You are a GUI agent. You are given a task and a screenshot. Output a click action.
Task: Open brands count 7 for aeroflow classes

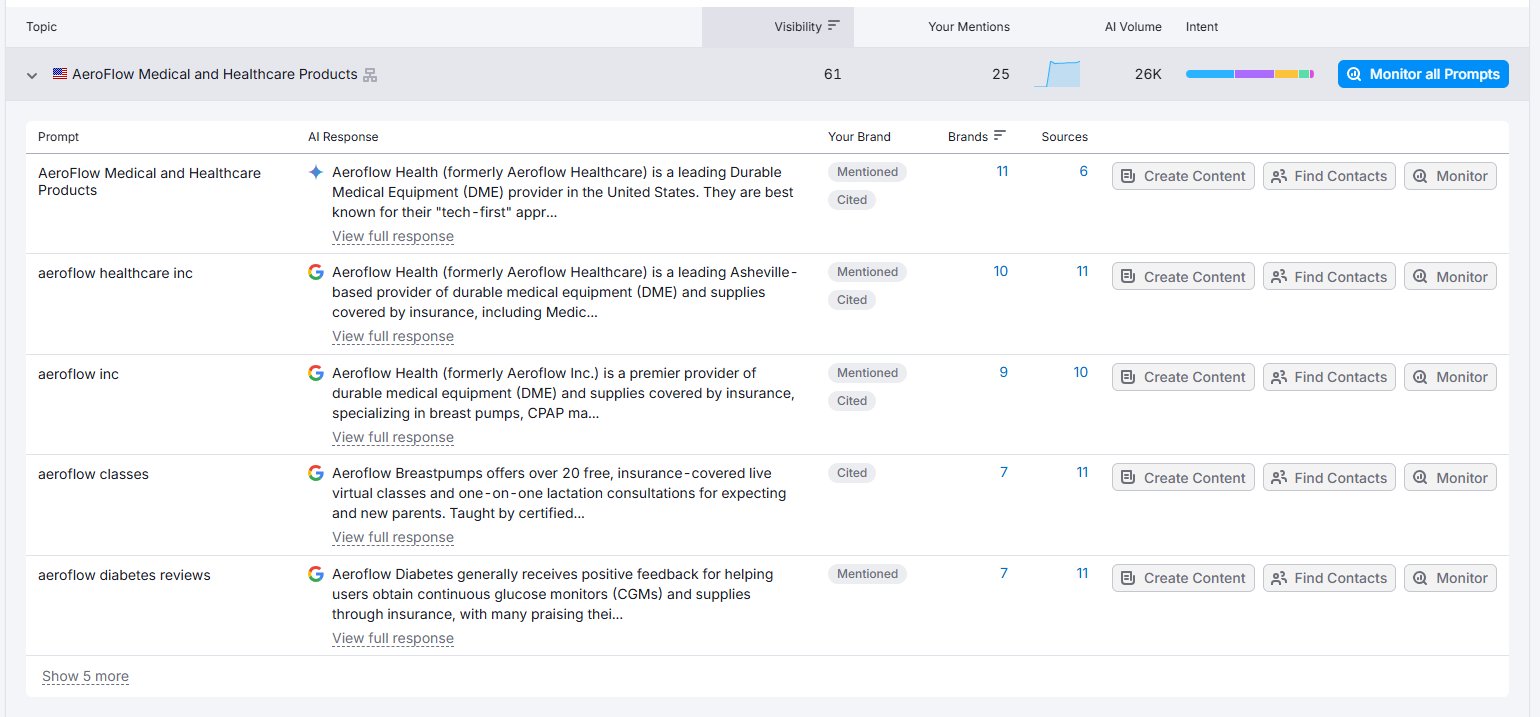click(1004, 472)
